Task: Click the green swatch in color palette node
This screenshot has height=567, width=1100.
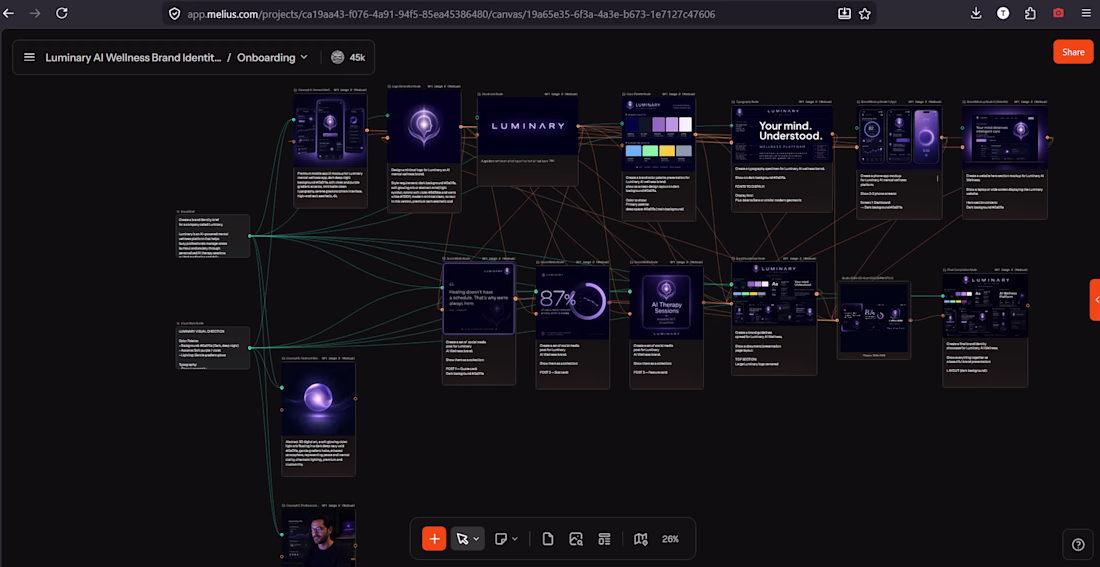Action: [x=650, y=151]
